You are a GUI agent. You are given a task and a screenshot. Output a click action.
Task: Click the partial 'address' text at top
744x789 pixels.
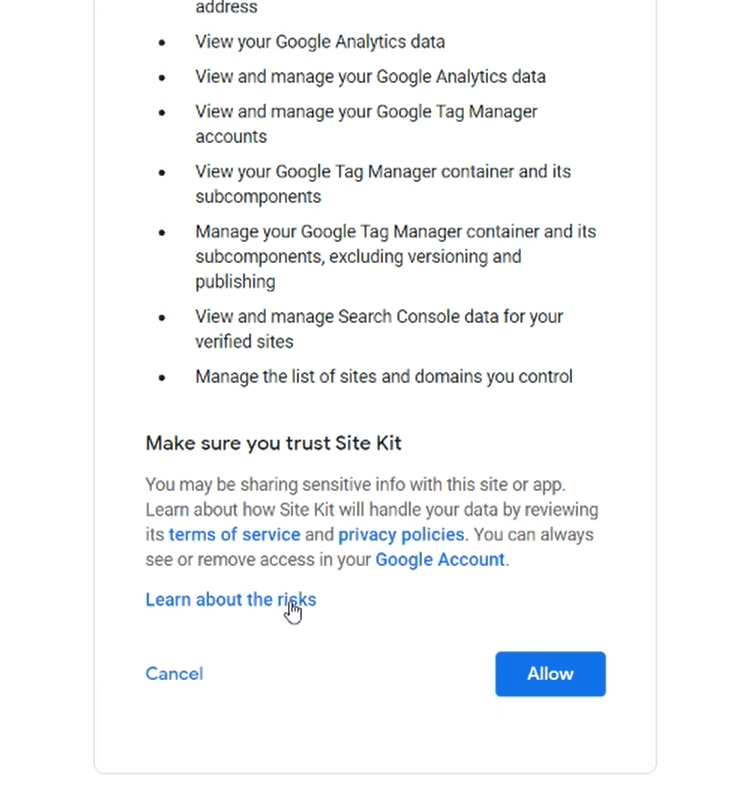(x=226, y=8)
